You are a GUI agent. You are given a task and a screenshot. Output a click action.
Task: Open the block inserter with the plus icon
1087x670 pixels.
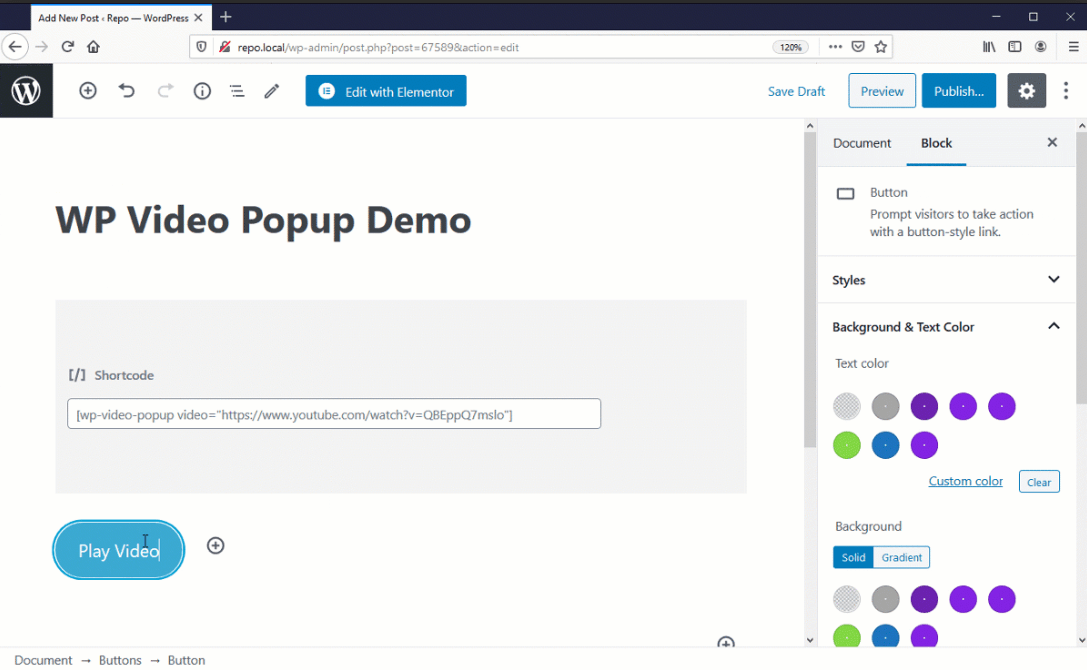coord(87,91)
